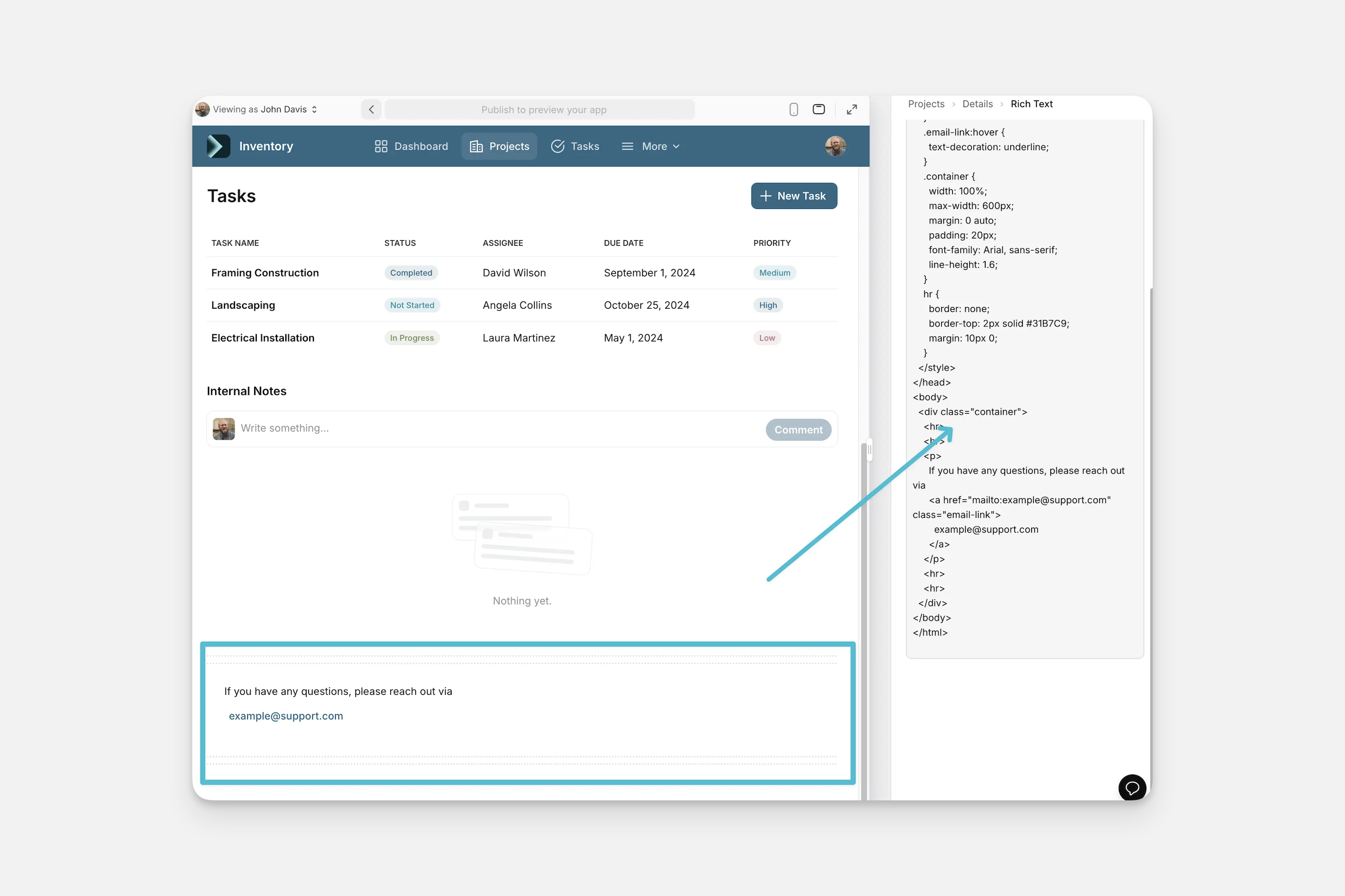Open the Viewing as John Davis selector
This screenshot has height=896, width=1345.
257,109
